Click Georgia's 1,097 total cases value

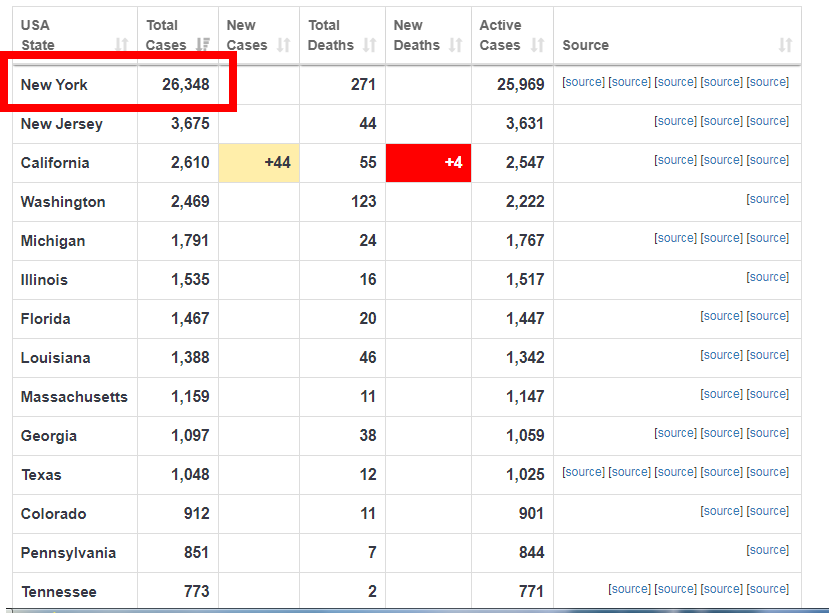tap(190, 436)
